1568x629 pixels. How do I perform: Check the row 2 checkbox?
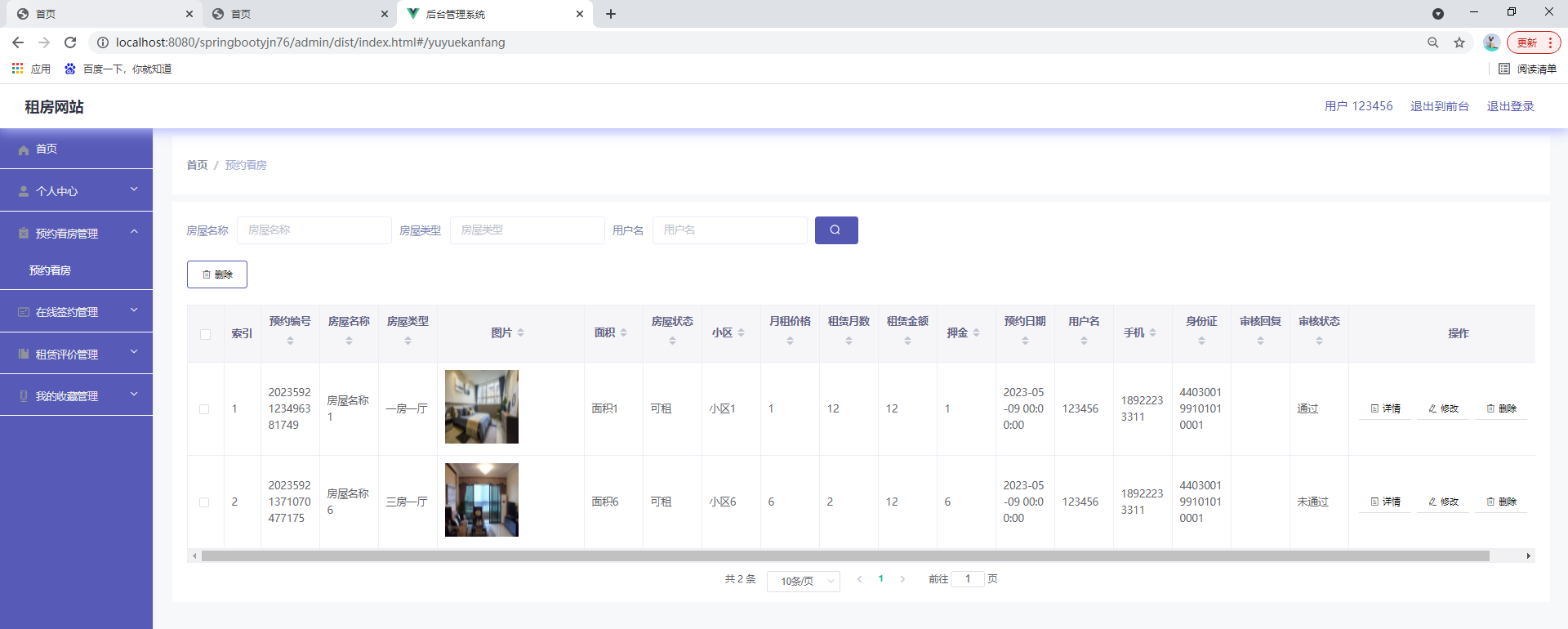(x=204, y=502)
